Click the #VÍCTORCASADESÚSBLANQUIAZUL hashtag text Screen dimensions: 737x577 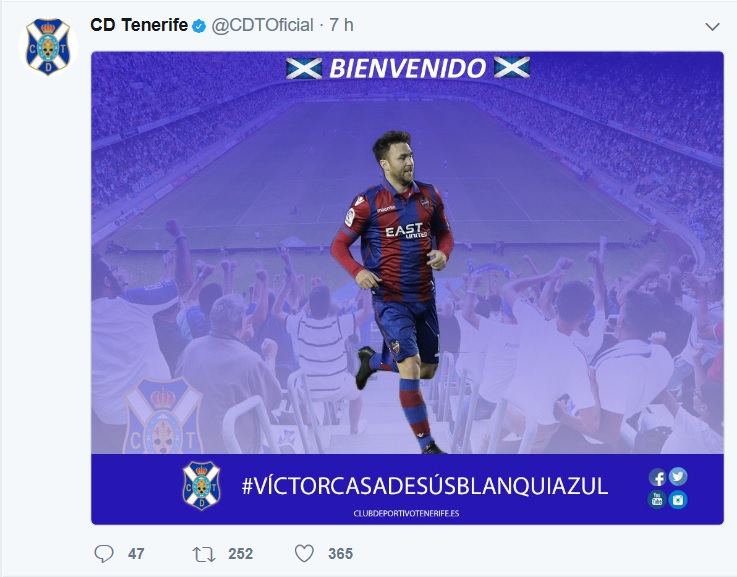click(425, 486)
